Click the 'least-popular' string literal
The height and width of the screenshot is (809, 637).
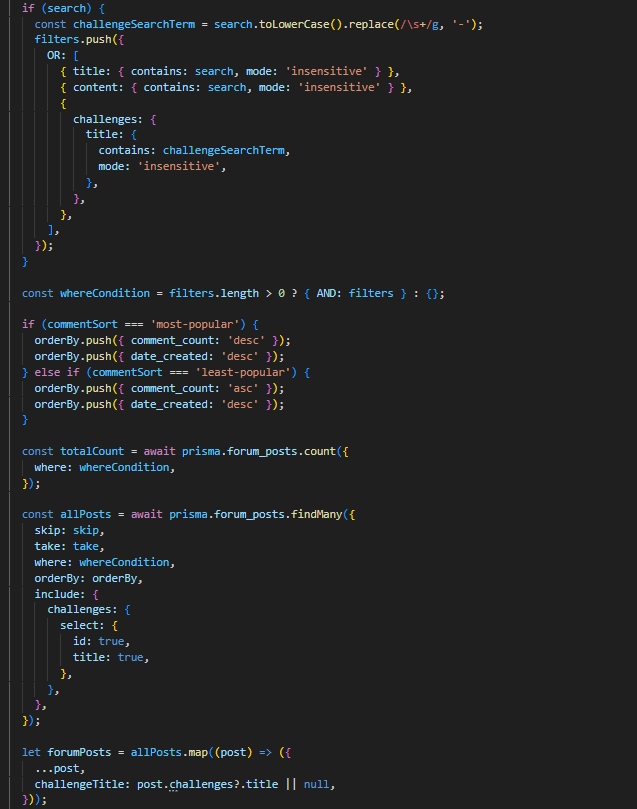point(244,372)
